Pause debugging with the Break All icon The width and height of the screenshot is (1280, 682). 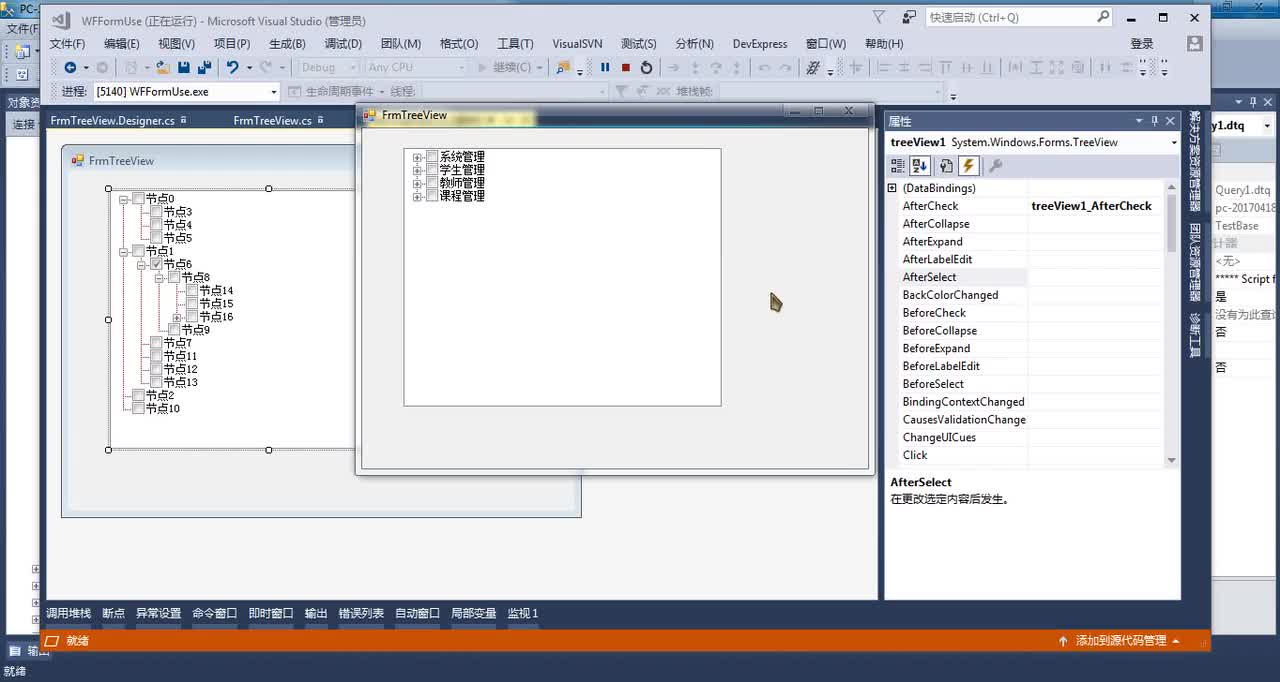605,67
